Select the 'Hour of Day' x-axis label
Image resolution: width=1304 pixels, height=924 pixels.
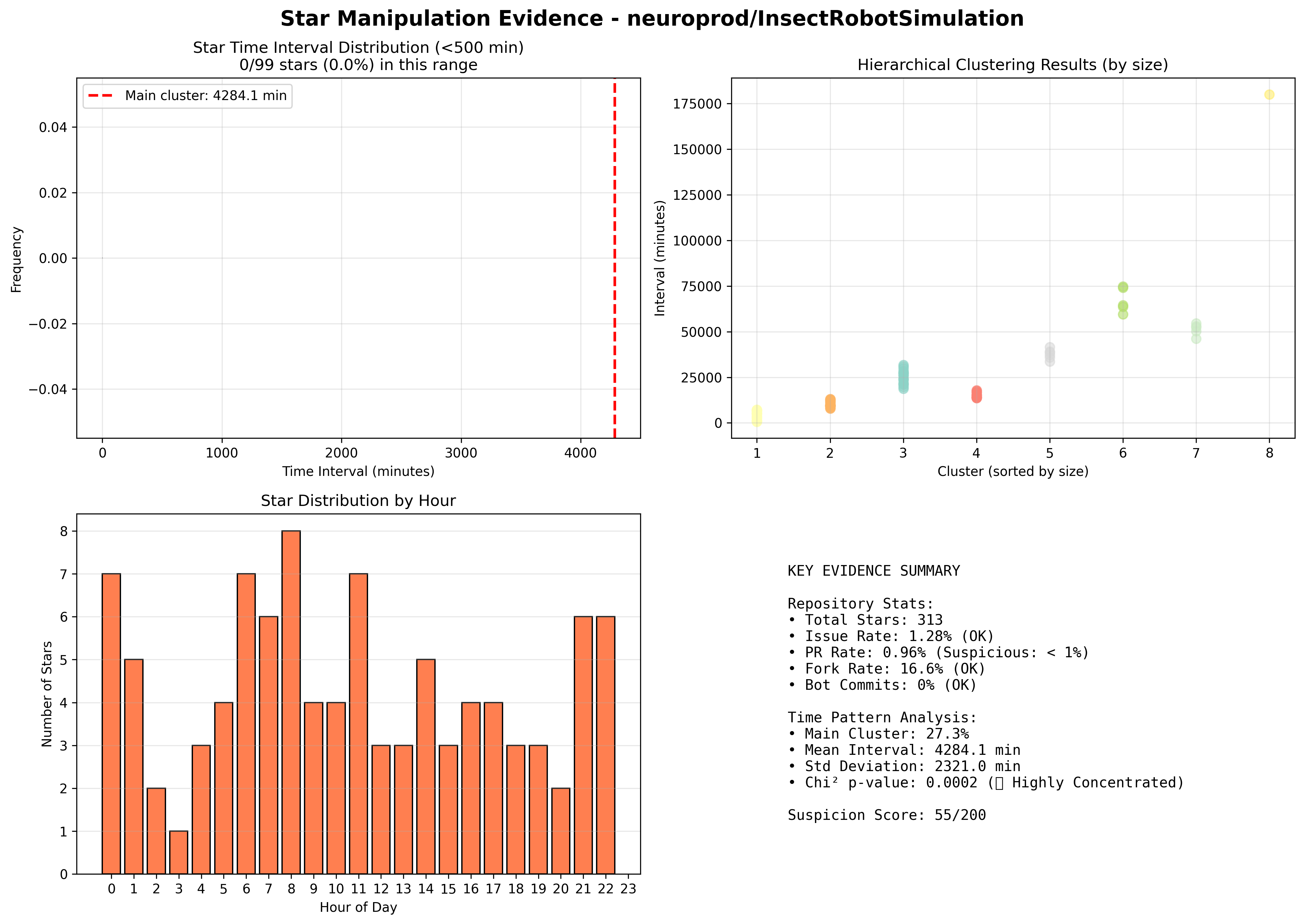tap(358, 907)
